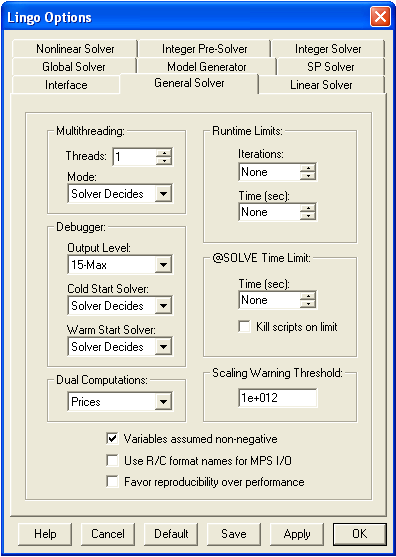Increase the Iterations limit spinner

[308, 168]
